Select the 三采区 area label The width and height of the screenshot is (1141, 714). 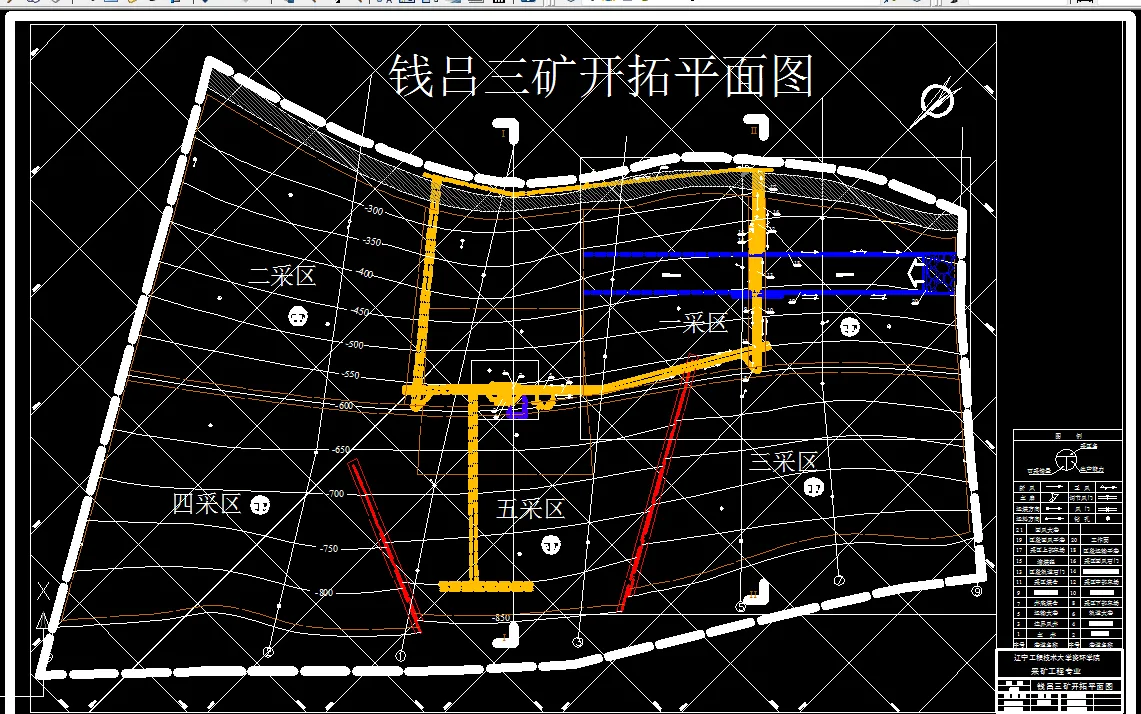(x=784, y=462)
